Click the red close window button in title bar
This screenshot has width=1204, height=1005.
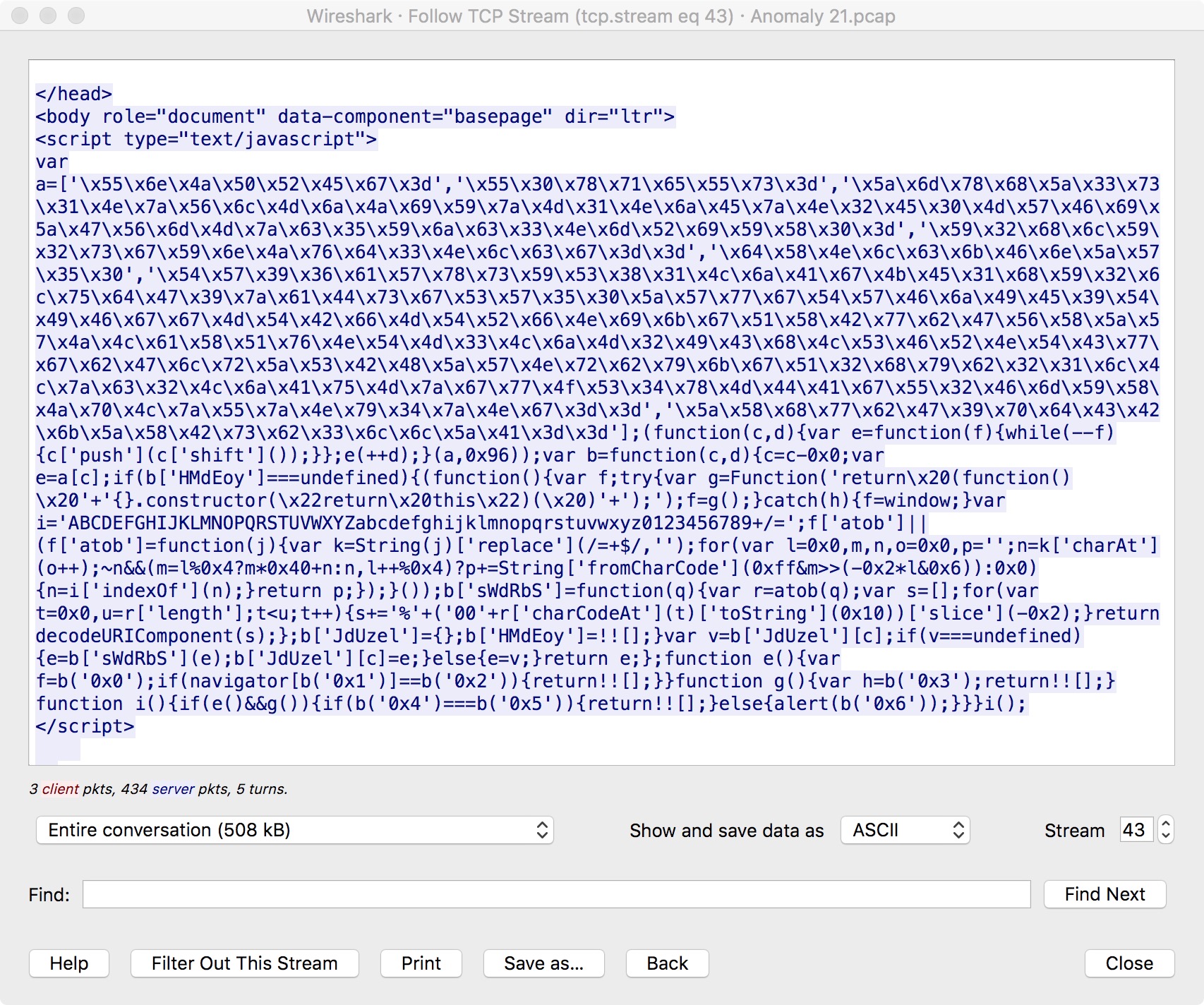click(x=20, y=16)
